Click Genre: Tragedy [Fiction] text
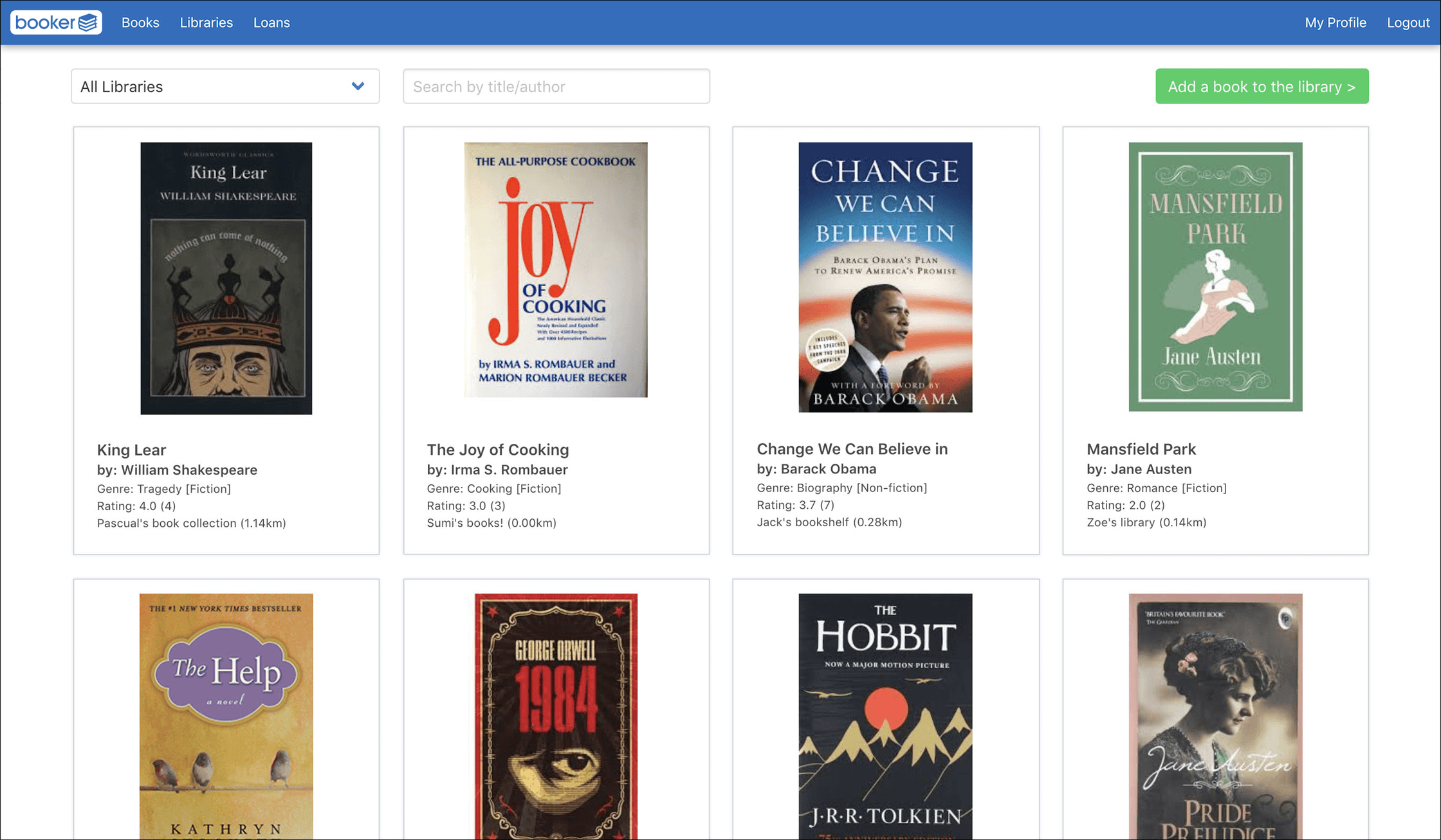This screenshot has height=840, width=1441. coord(164,489)
